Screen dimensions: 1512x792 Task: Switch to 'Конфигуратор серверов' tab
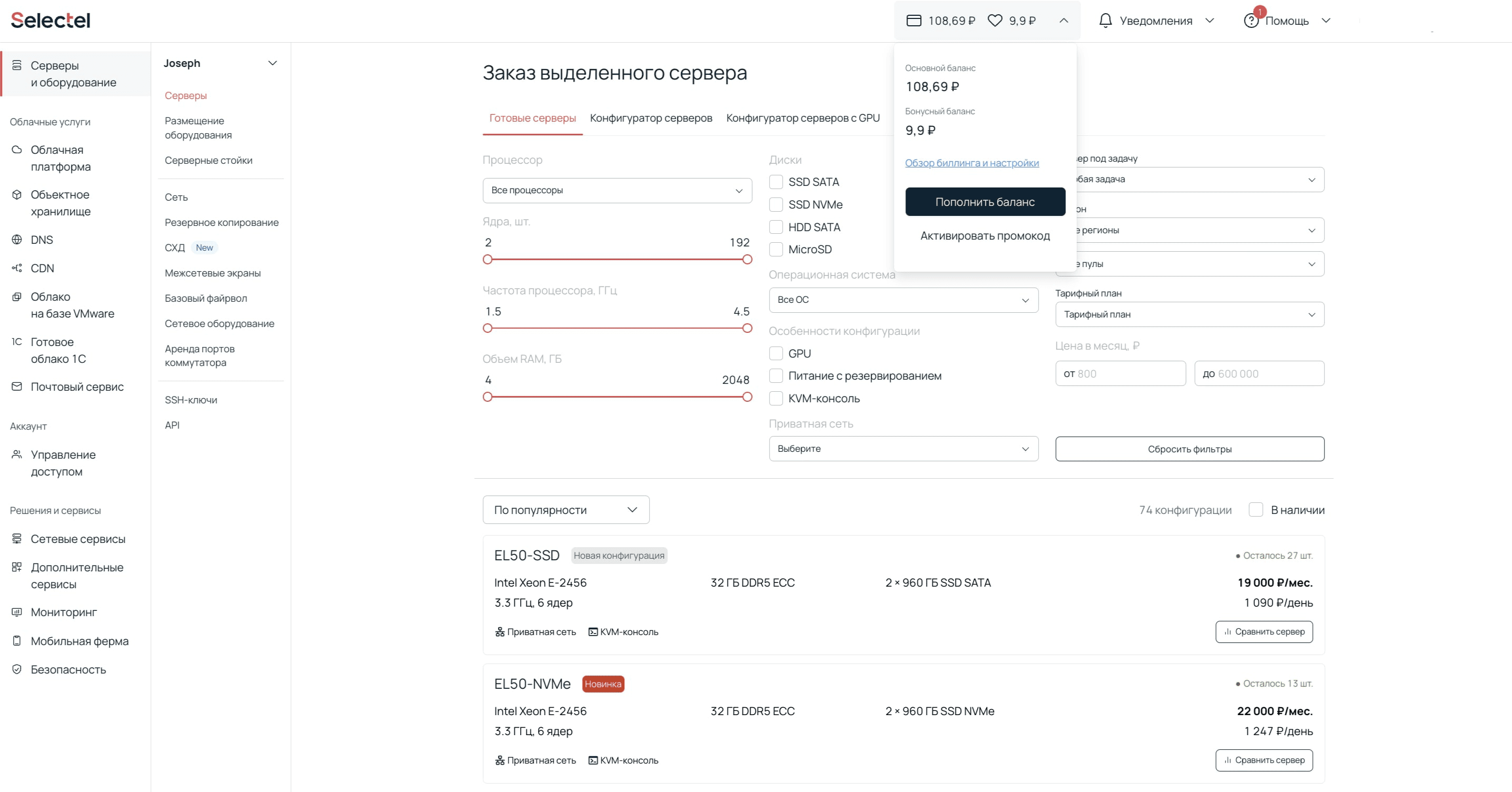coord(650,118)
